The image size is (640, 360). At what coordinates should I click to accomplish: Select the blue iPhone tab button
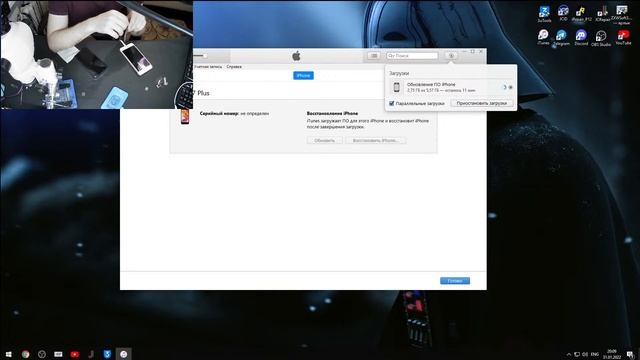[x=303, y=76]
